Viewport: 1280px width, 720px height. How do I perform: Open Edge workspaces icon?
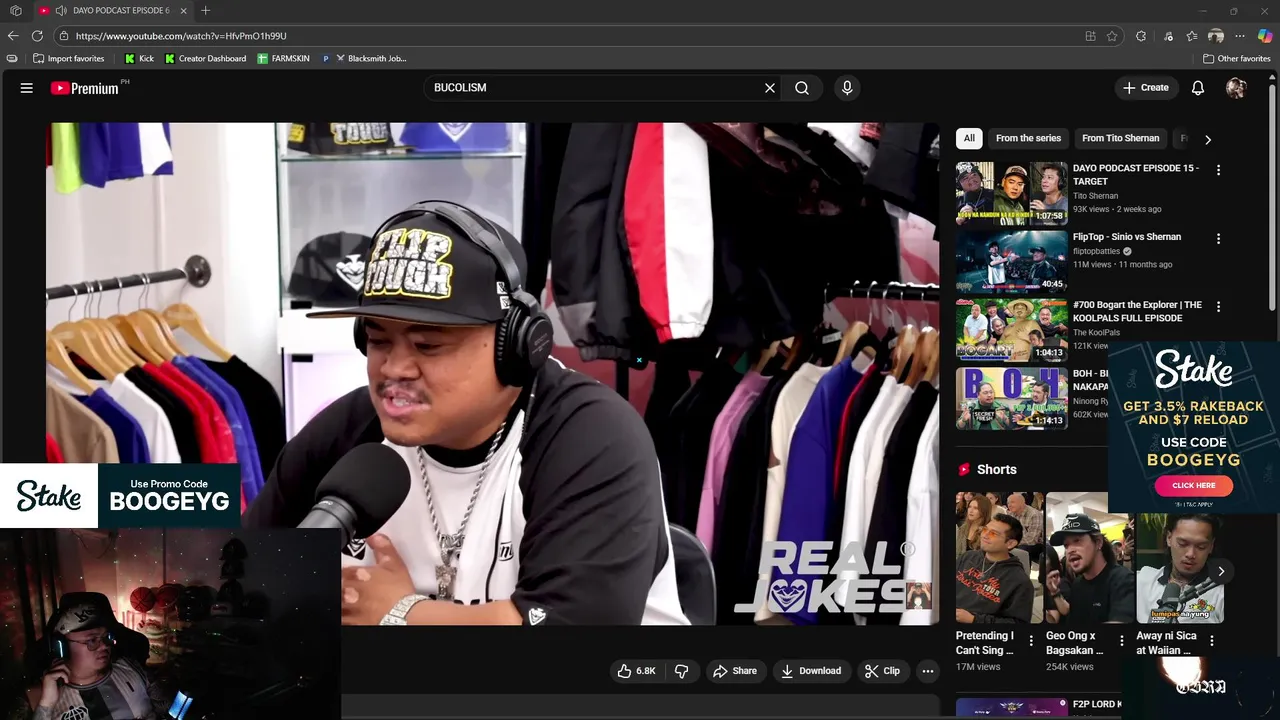15,10
